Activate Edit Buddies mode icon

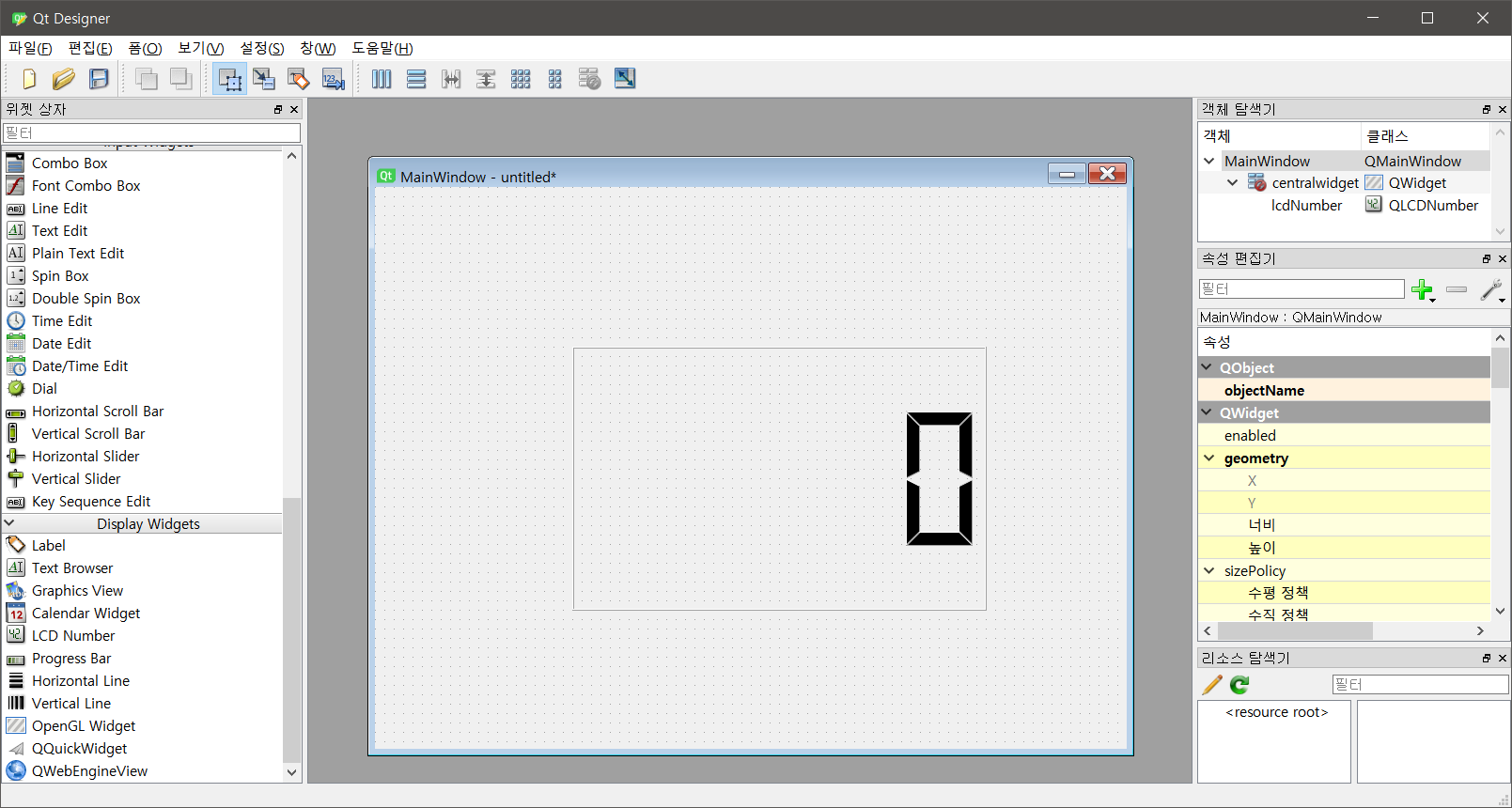tap(299, 79)
